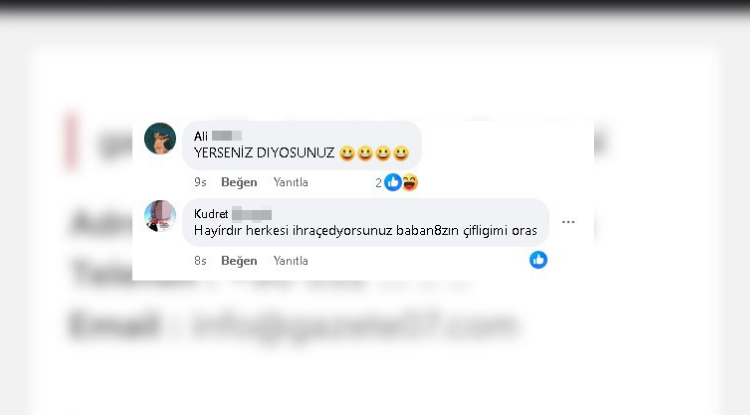Click the first smiley emoji in Ali's comment
Image resolution: width=750 pixels, height=415 pixels.
(347, 153)
